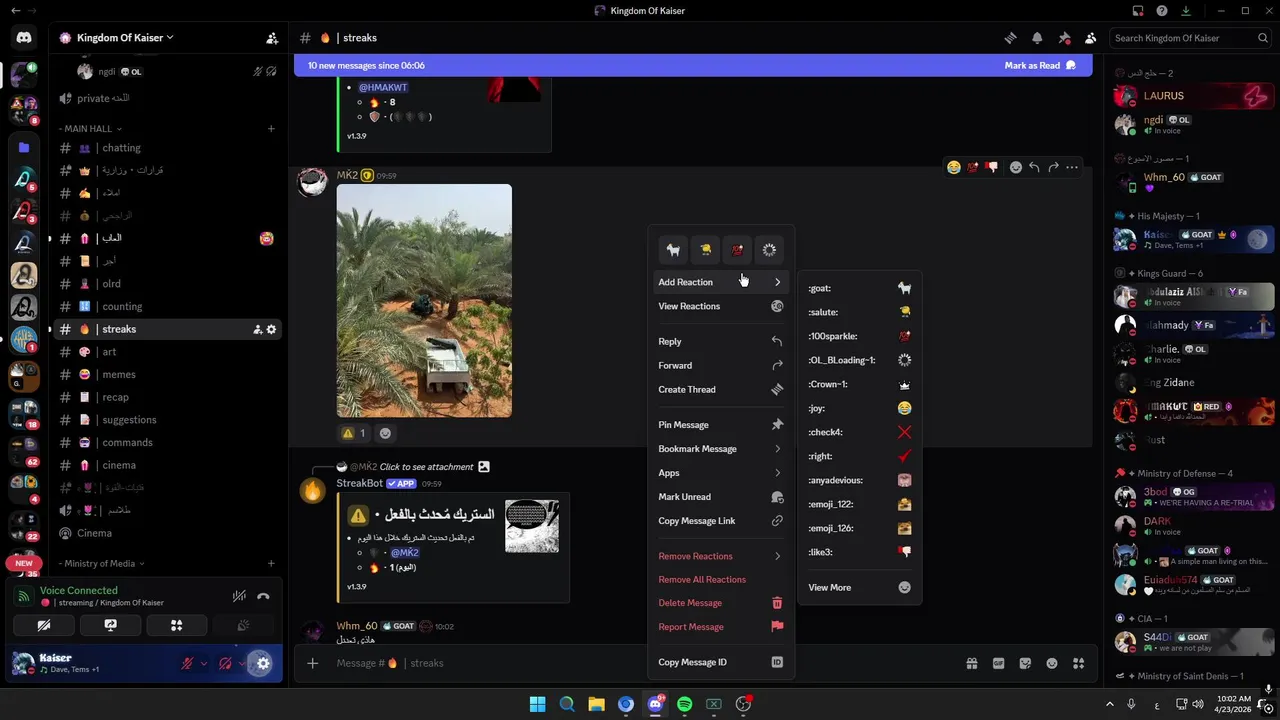Join the Cinema voice channel
The width and height of the screenshot is (1280, 720).
tap(167, 533)
